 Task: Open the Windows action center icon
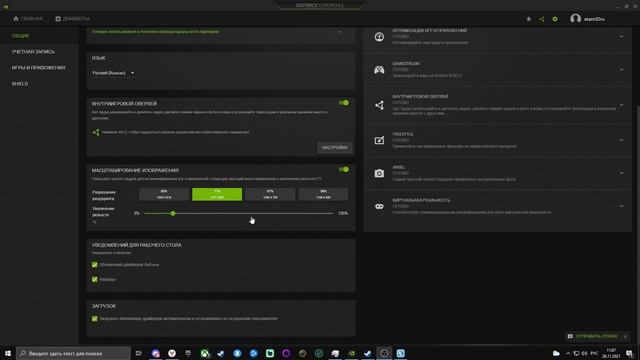630,353
